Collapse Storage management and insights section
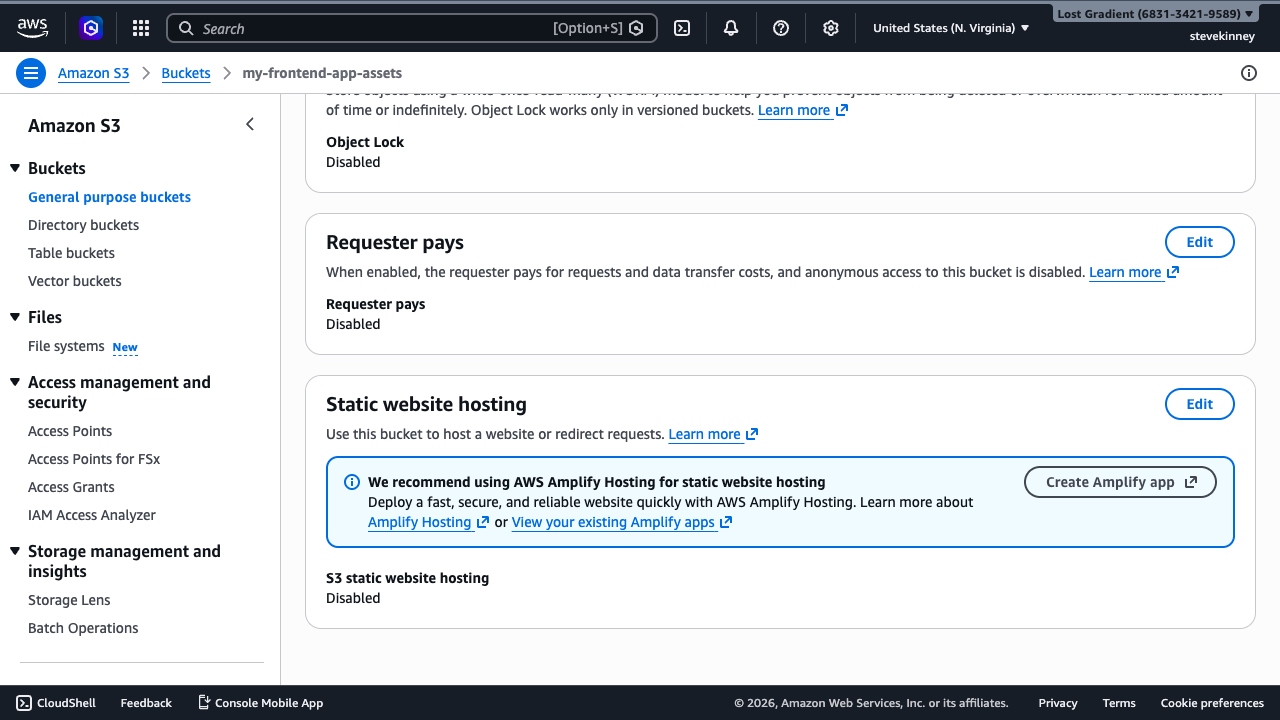Image resolution: width=1280 pixels, height=720 pixels. 15,551
